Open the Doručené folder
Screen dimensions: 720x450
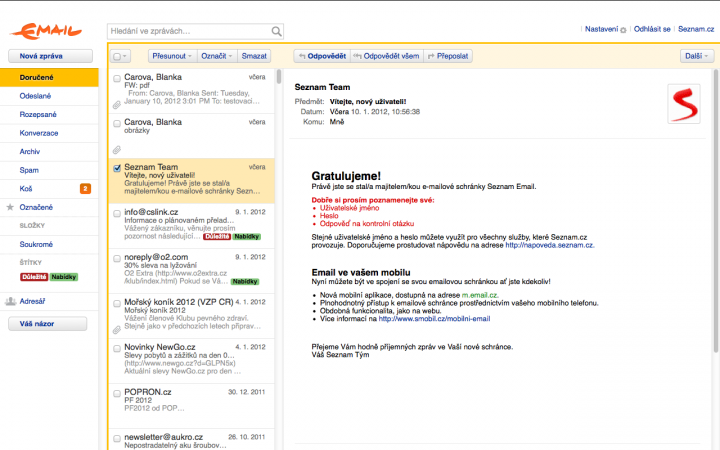tap(49, 78)
